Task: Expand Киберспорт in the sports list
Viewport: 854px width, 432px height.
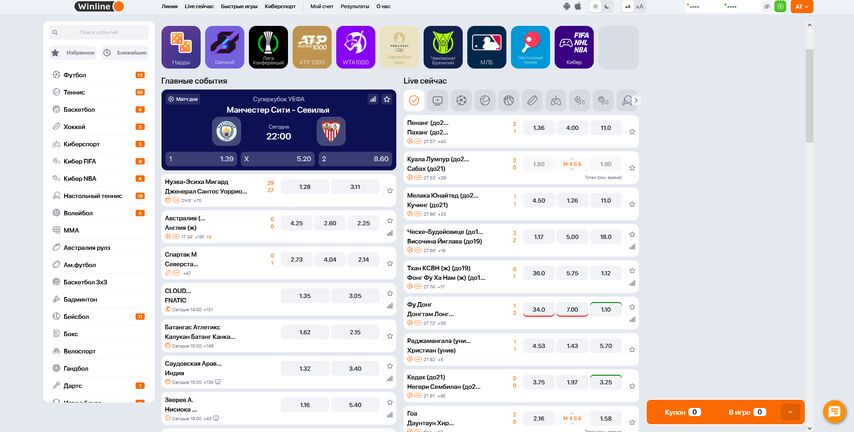Action: coord(98,144)
